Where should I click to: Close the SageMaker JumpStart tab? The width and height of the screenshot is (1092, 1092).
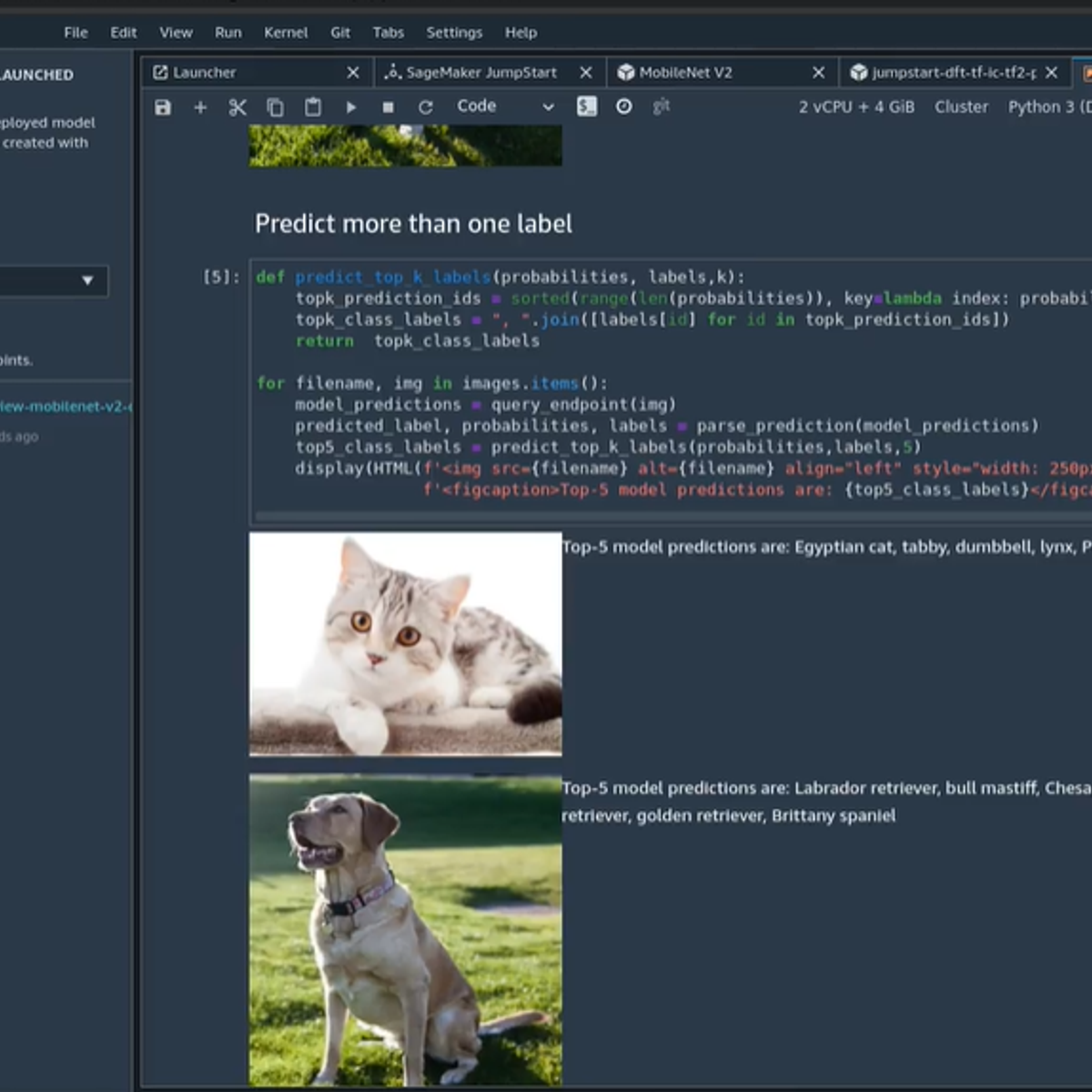pyautogui.click(x=586, y=73)
